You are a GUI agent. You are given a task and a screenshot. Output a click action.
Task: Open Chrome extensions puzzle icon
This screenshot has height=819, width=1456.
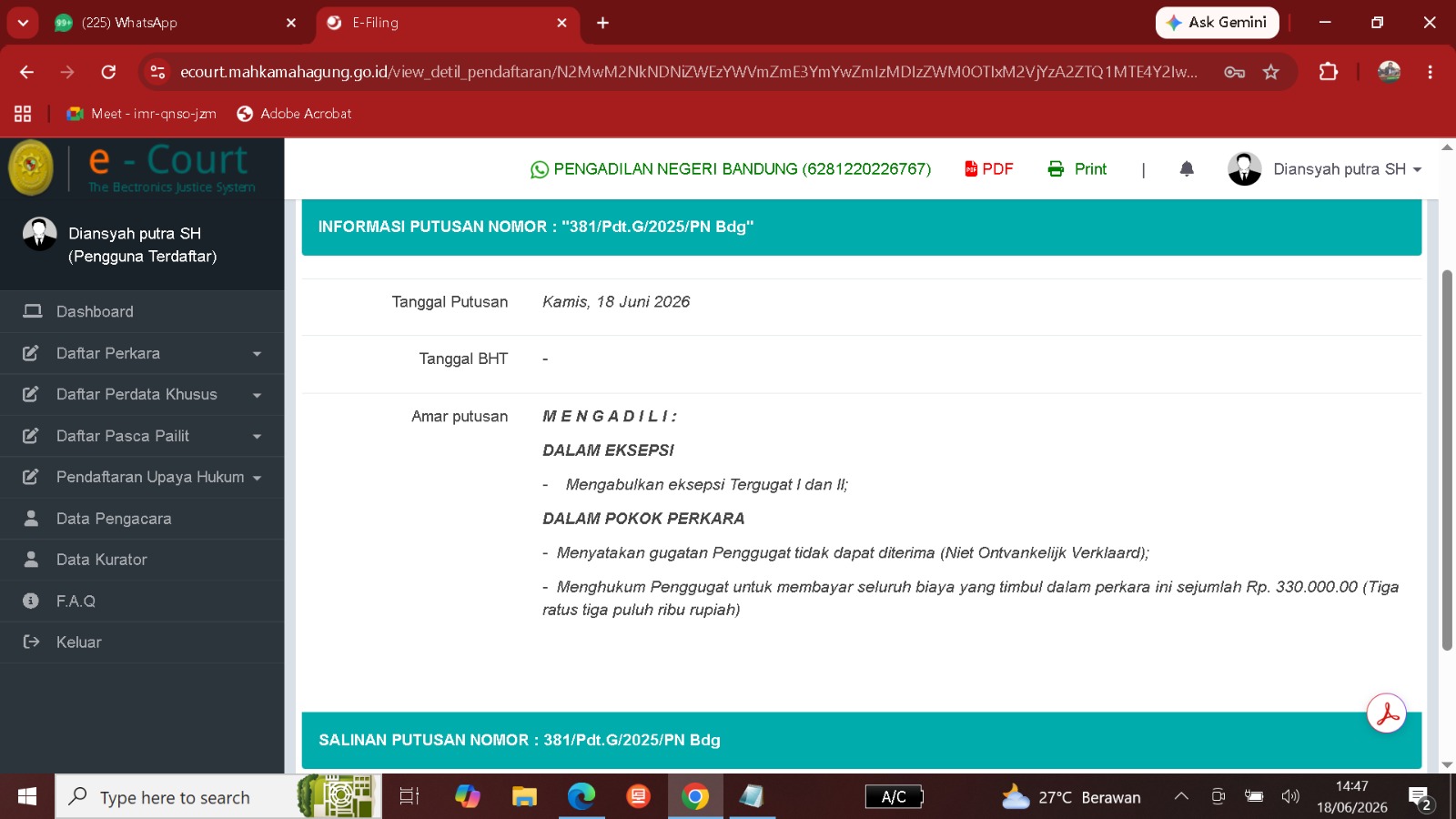point(1329,72)
